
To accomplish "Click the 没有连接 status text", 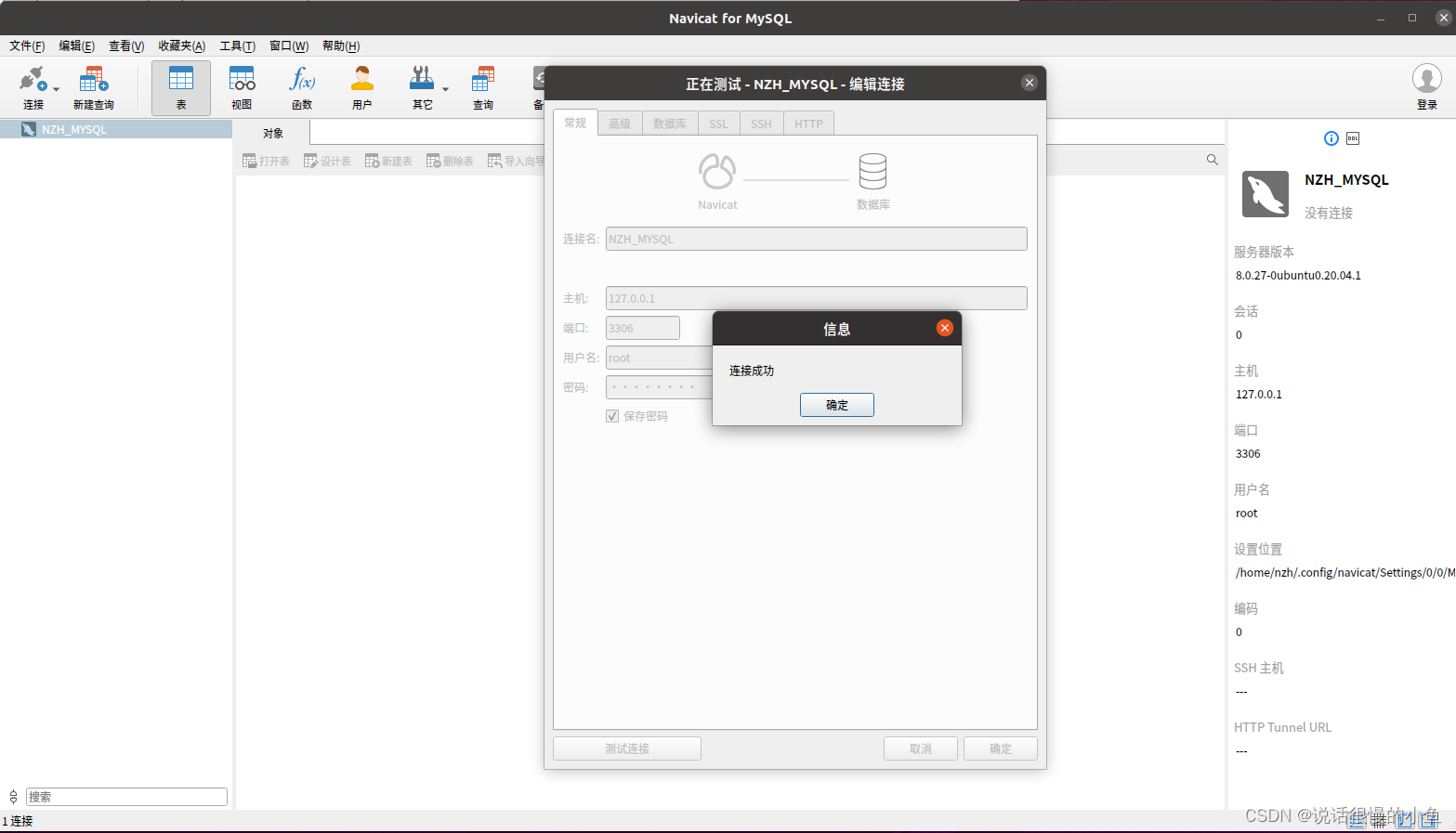I will [1329, 213].
